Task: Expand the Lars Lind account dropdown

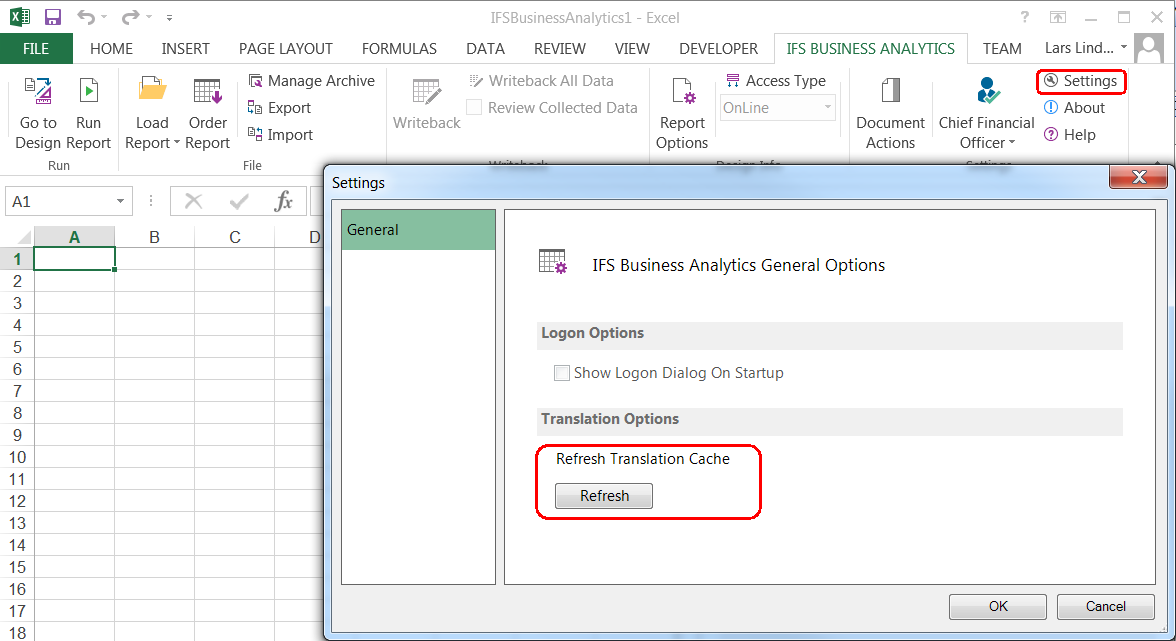Action: pyautogui.click(x=1124, y=48)
